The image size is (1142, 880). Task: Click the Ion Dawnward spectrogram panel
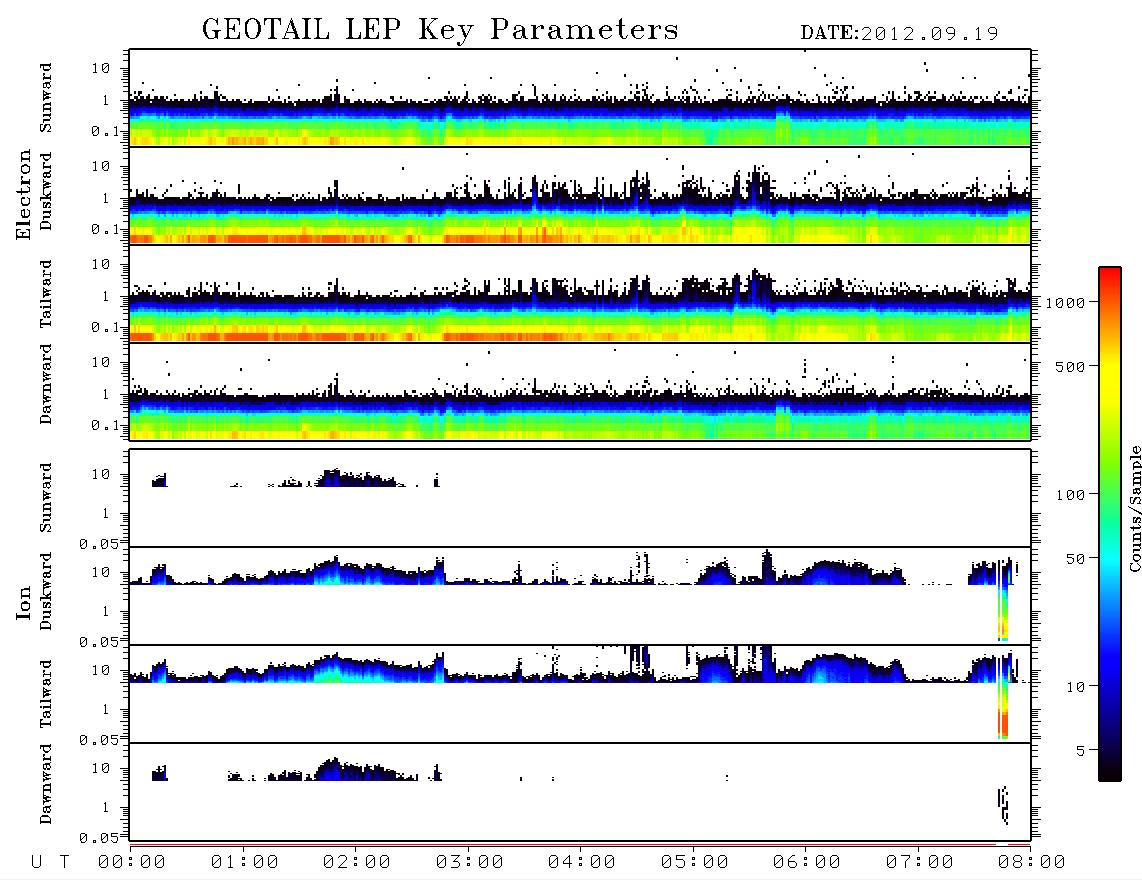(580, 792)
